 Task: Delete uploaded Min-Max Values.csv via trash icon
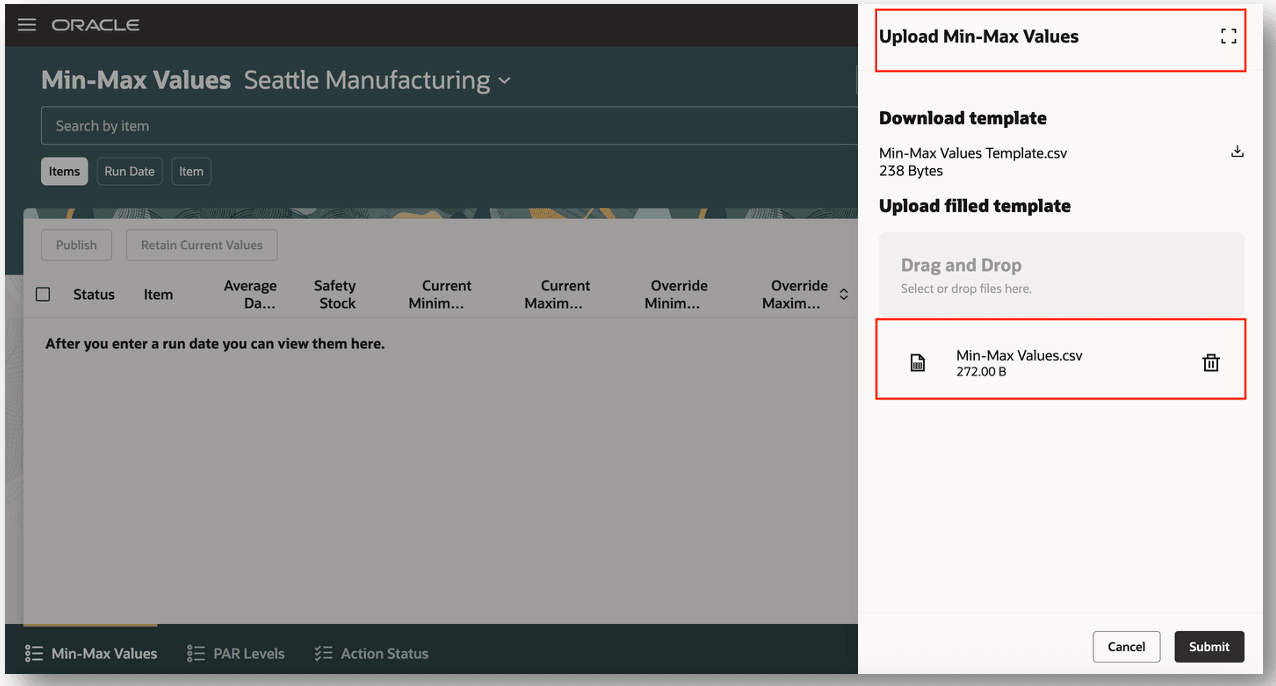[1210, 362]
